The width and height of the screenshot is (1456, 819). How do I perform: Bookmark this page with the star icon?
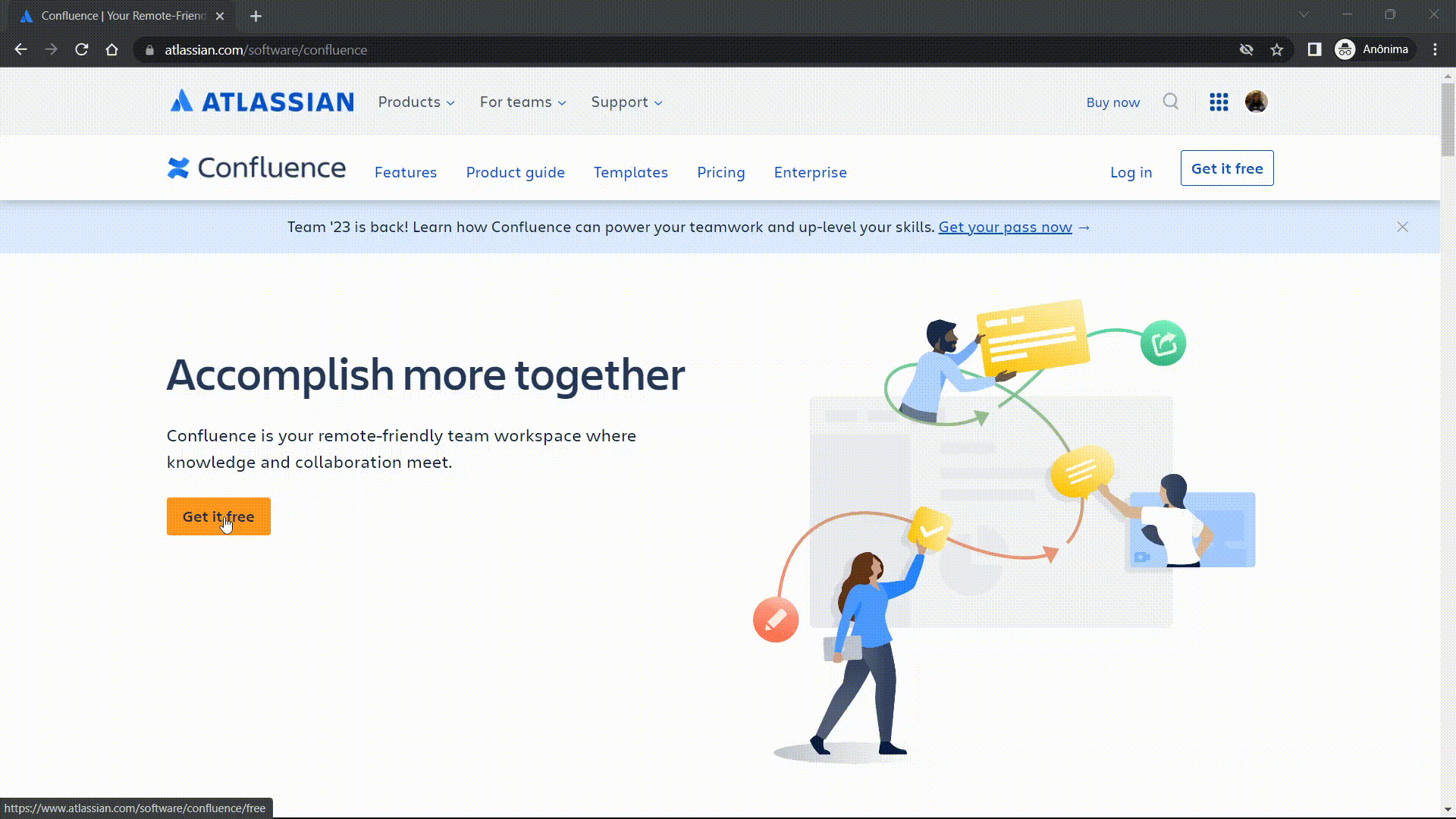tap(1277, 49)
